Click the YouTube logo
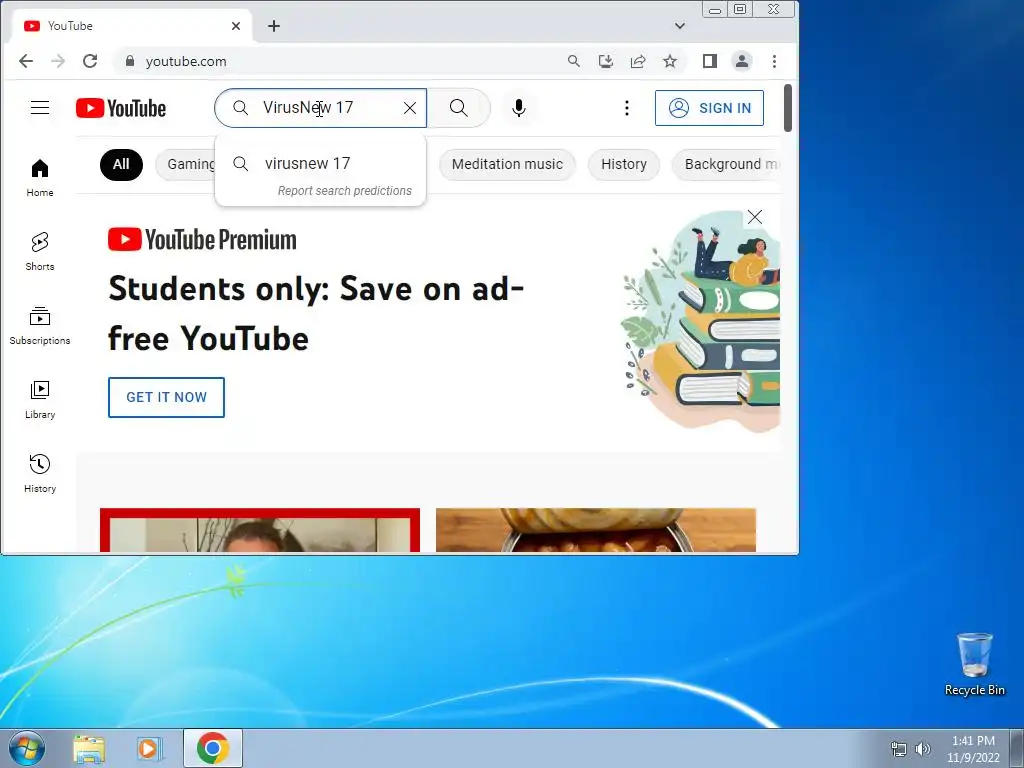Viewport: 1024px width, 768px height. [121, 108]
